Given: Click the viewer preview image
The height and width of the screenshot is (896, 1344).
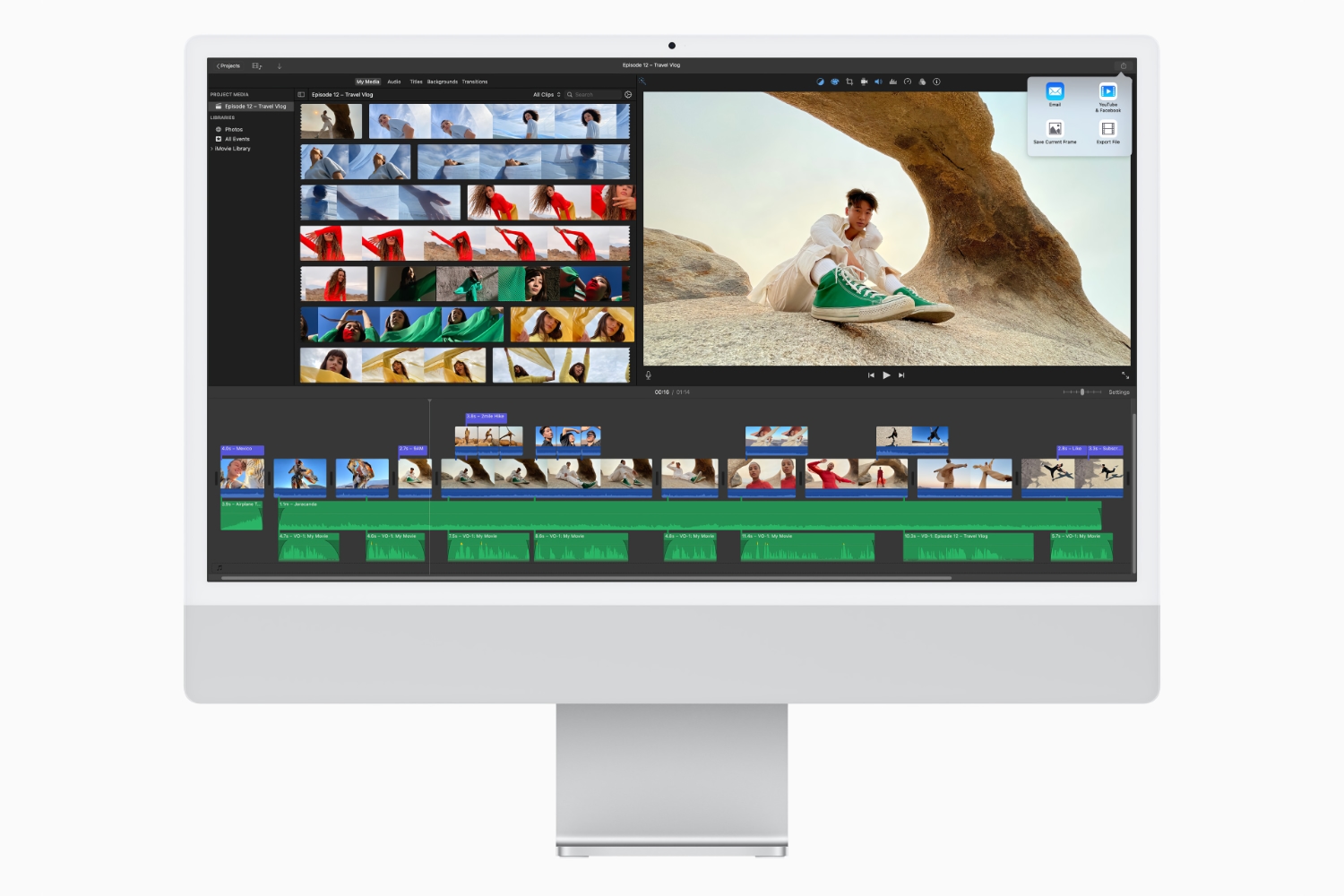Looking at the screenshot, I should 887,228.
